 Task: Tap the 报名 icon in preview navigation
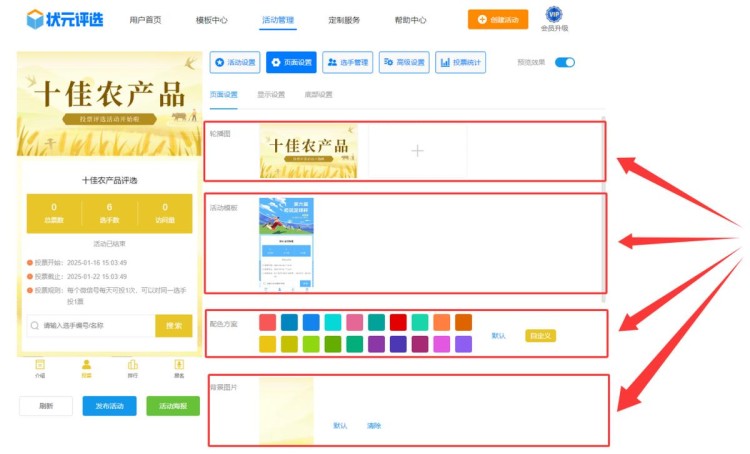click(179, 368)
